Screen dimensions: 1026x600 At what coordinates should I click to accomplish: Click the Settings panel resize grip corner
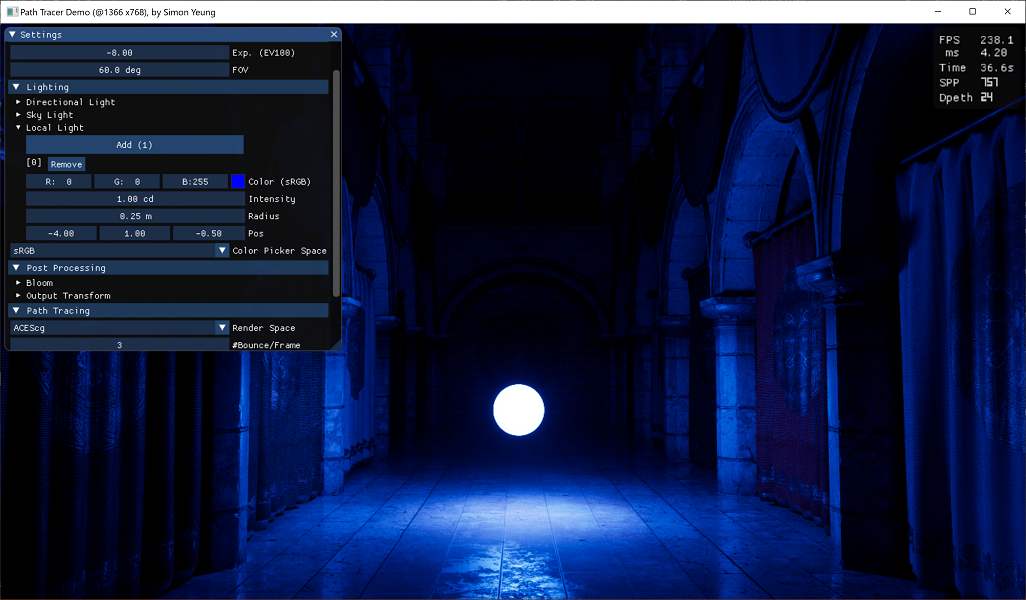pos(336,345)
